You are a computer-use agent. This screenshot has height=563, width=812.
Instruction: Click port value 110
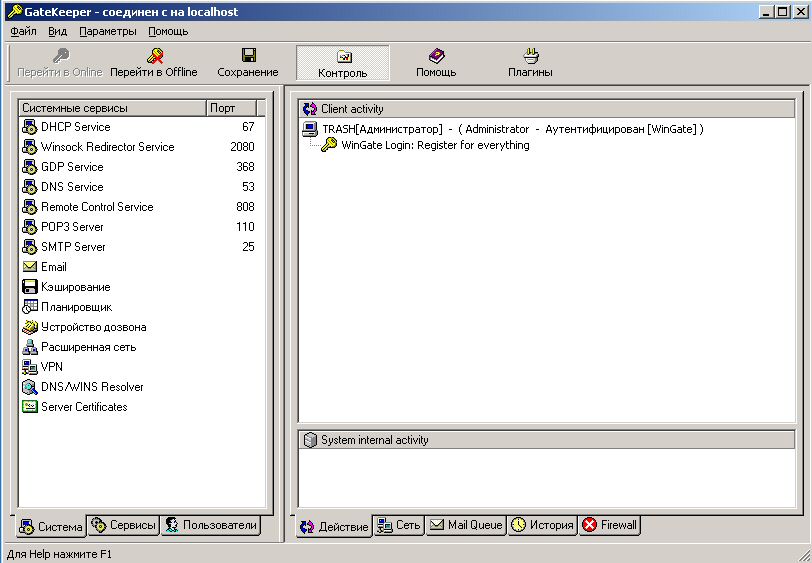pos(245,227)
